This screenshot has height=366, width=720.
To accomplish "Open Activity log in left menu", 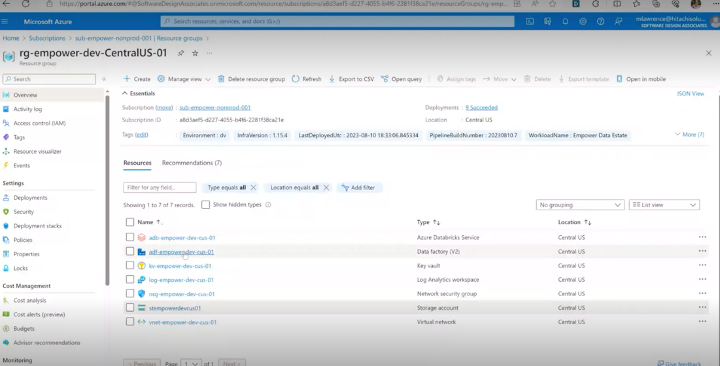I will click(x=28, y=109).
